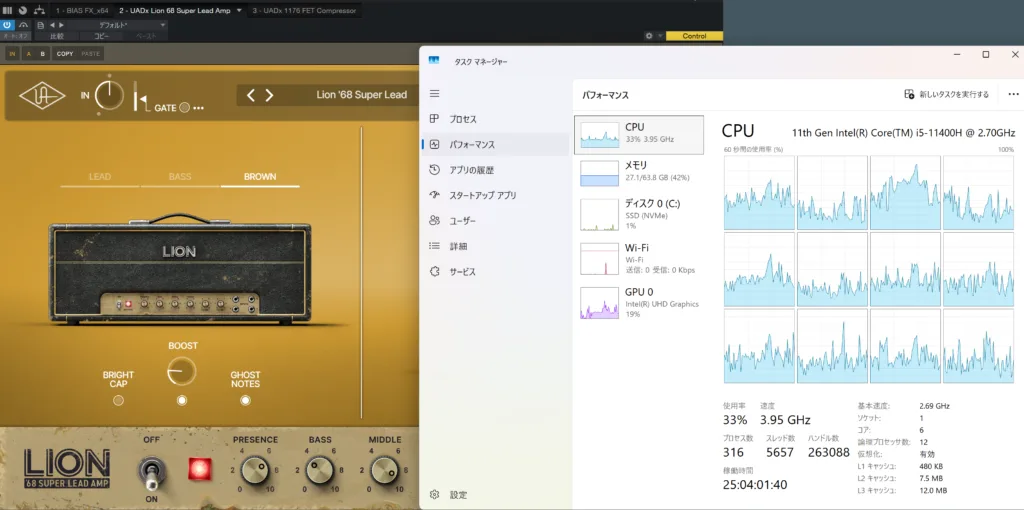Select the Memory performance item

[639, 172]
